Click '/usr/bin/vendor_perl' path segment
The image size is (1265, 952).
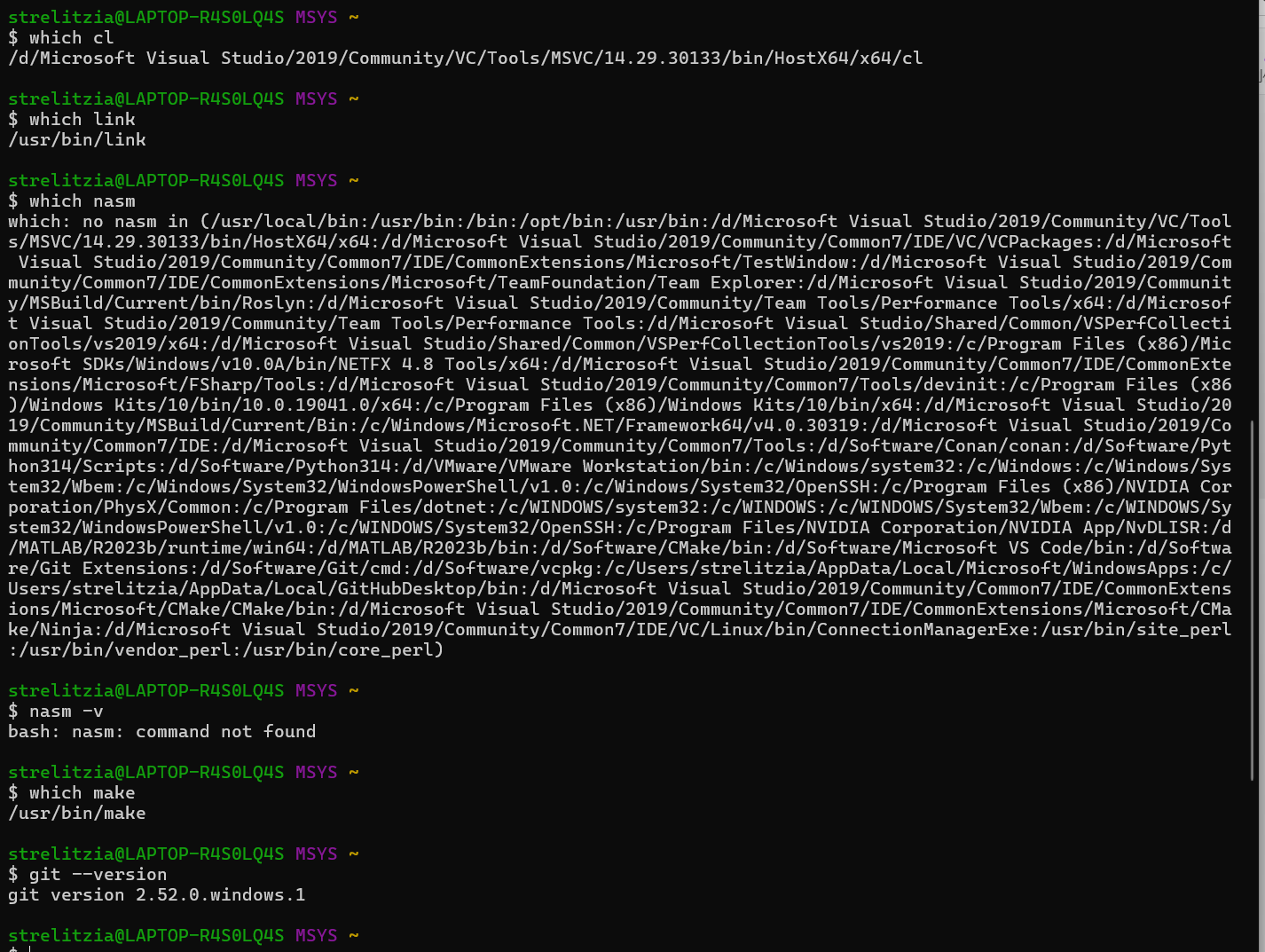[x=125, y=649]
